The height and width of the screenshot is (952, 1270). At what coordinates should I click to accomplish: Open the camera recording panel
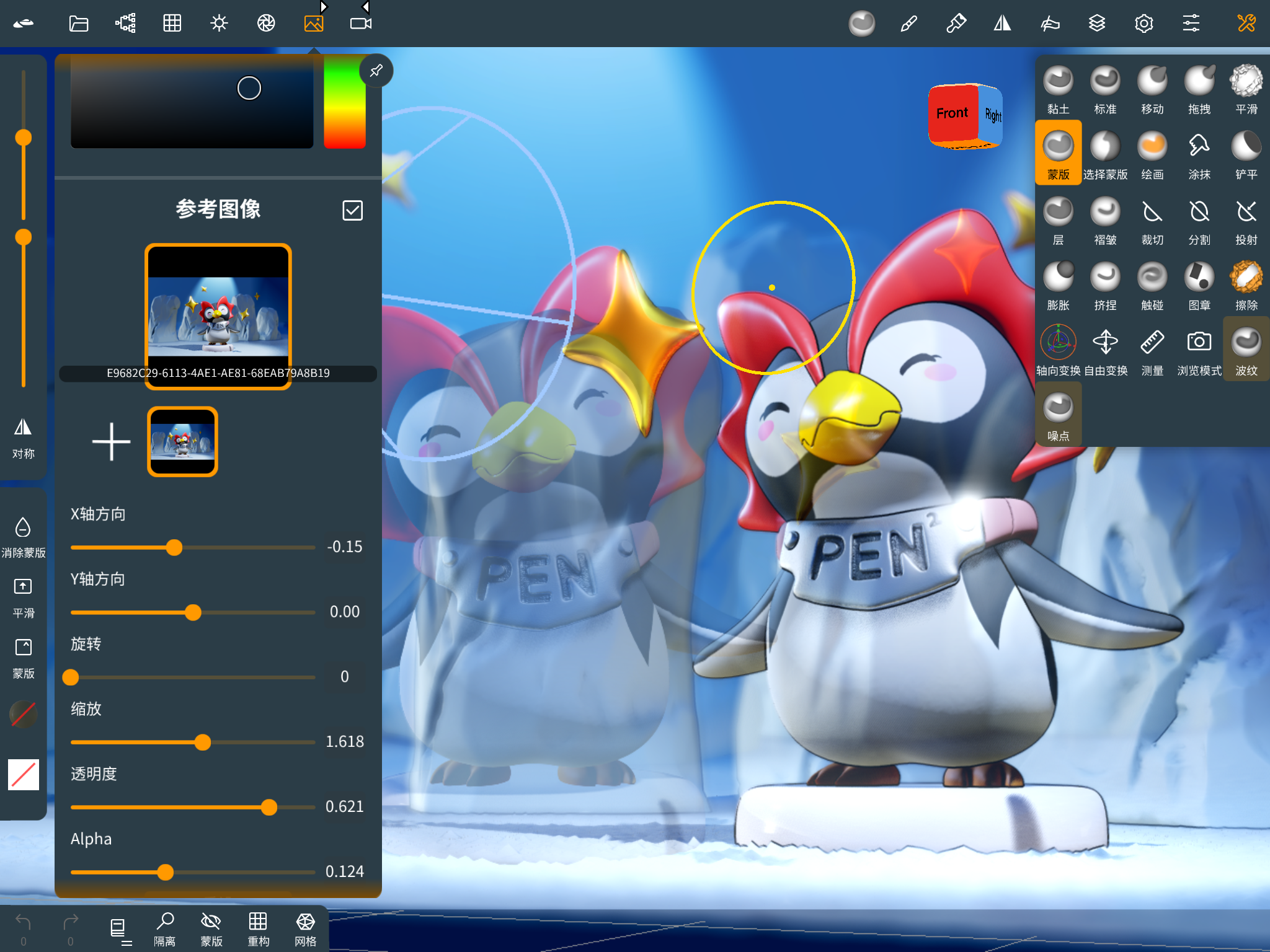click(360, 23)
